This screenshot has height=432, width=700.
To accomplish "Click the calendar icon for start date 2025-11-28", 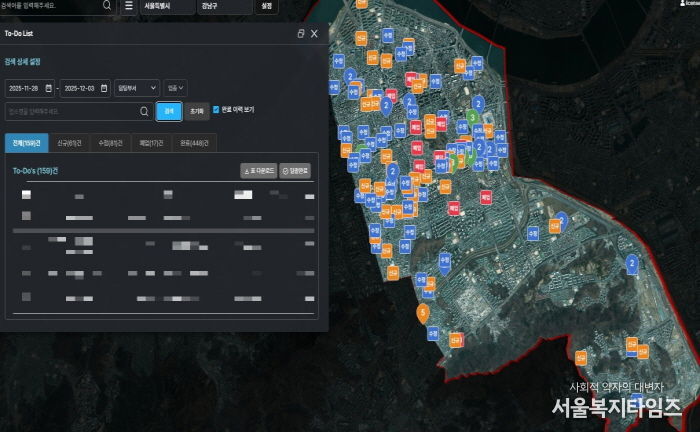I will click(51, 88).
